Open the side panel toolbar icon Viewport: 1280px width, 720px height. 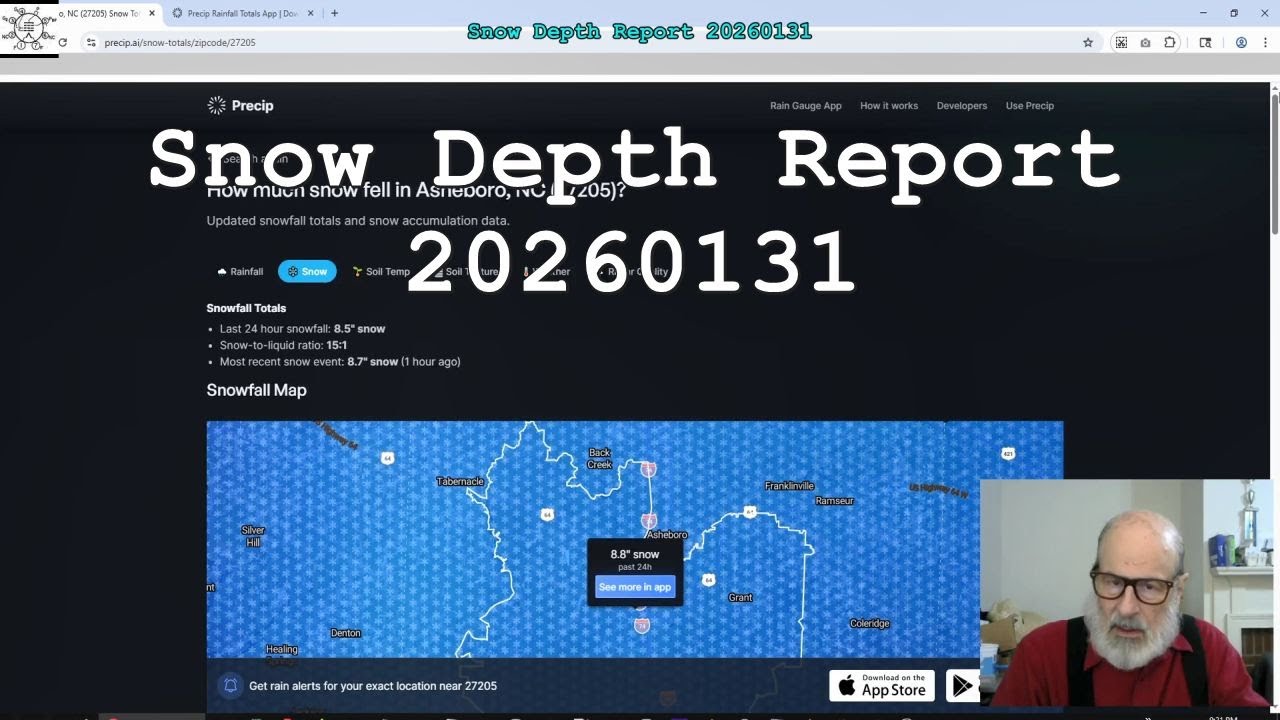point(1205,42)
